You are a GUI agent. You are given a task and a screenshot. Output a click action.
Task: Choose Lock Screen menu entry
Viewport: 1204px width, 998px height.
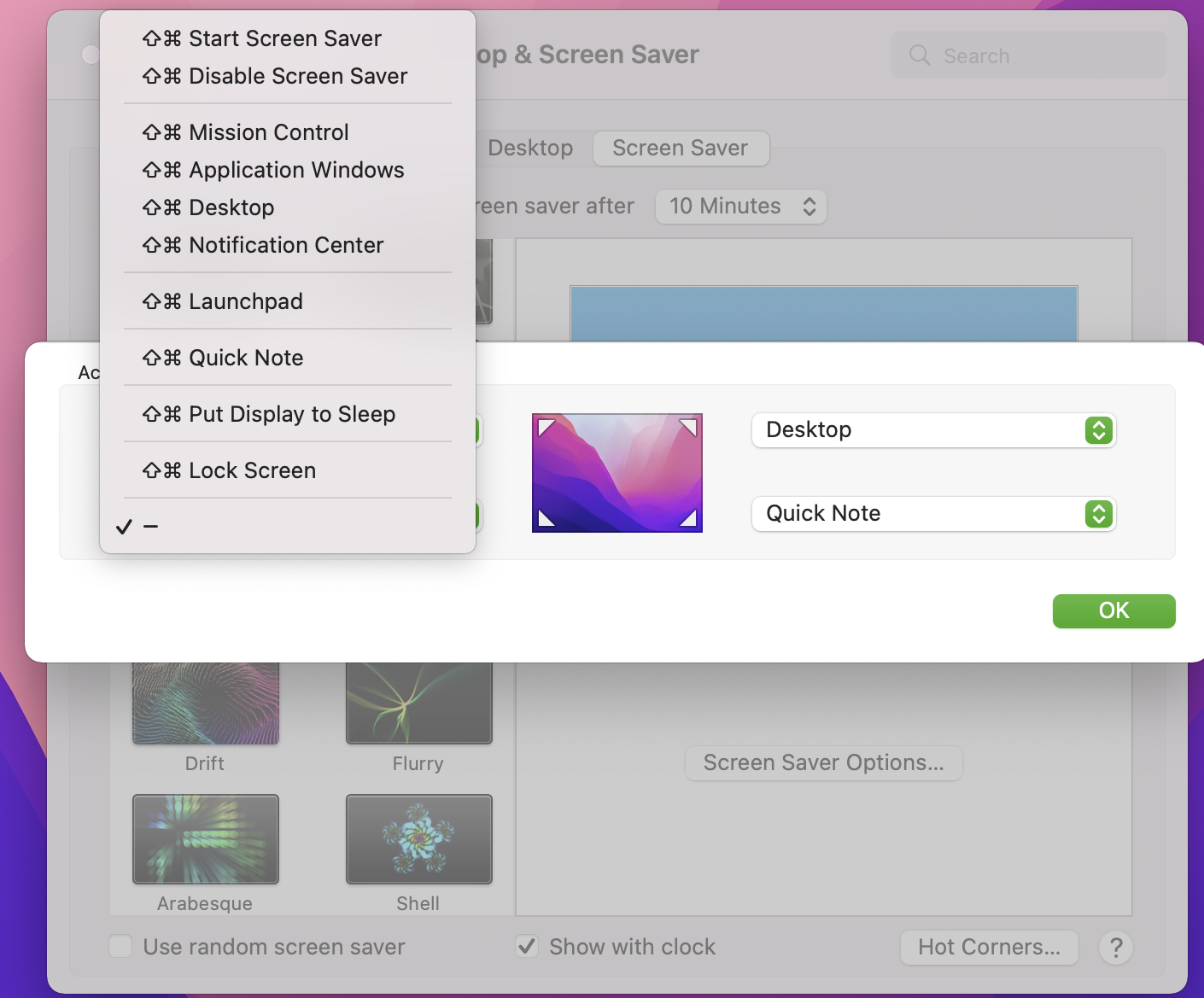coord(288,470)
